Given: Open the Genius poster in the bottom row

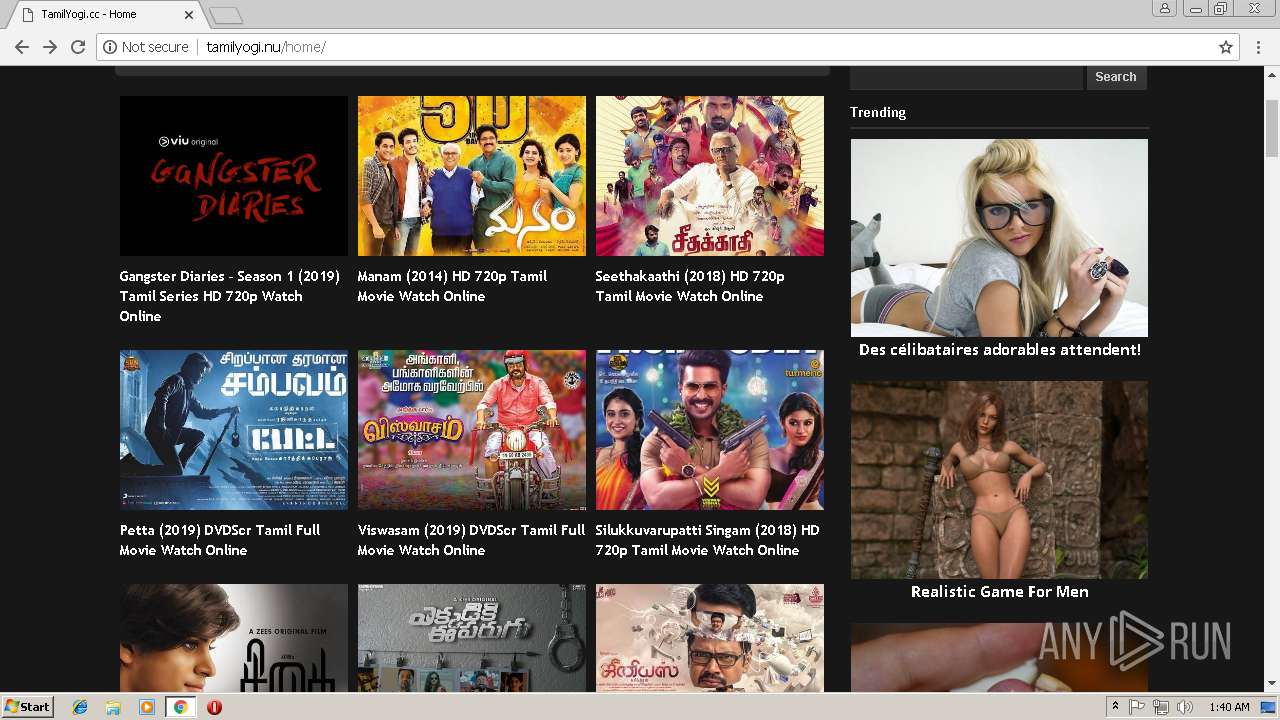Looking at the screenshot, I should click(710, 638).
